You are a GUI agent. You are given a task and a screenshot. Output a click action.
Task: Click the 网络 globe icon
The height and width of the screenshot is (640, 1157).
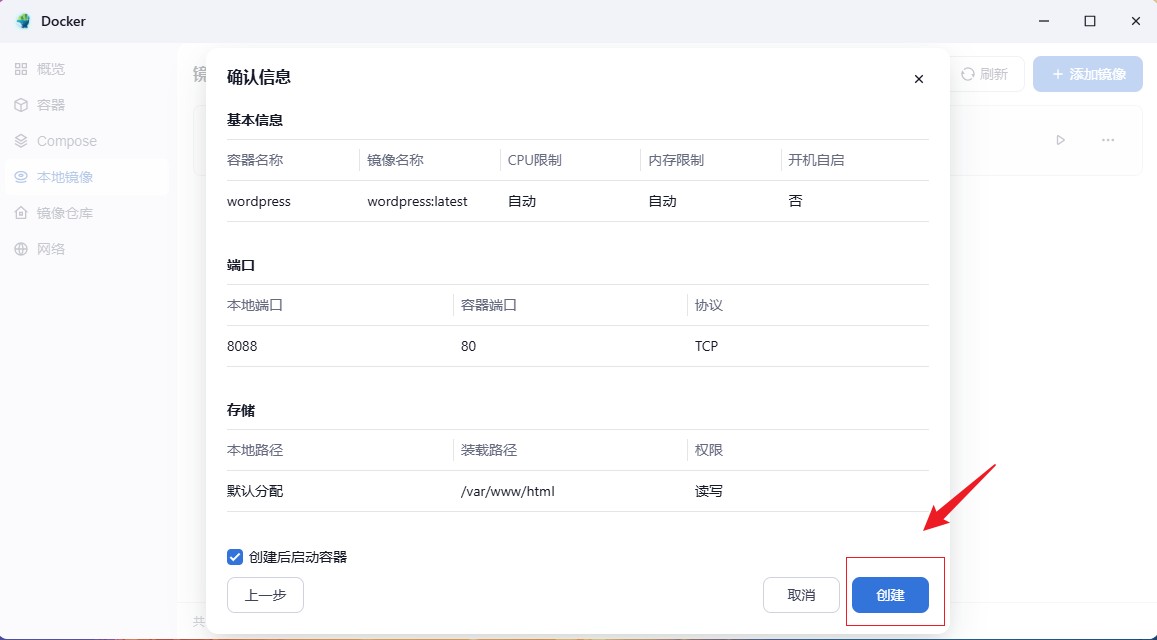pyautogui.click(x=21, y=249)
